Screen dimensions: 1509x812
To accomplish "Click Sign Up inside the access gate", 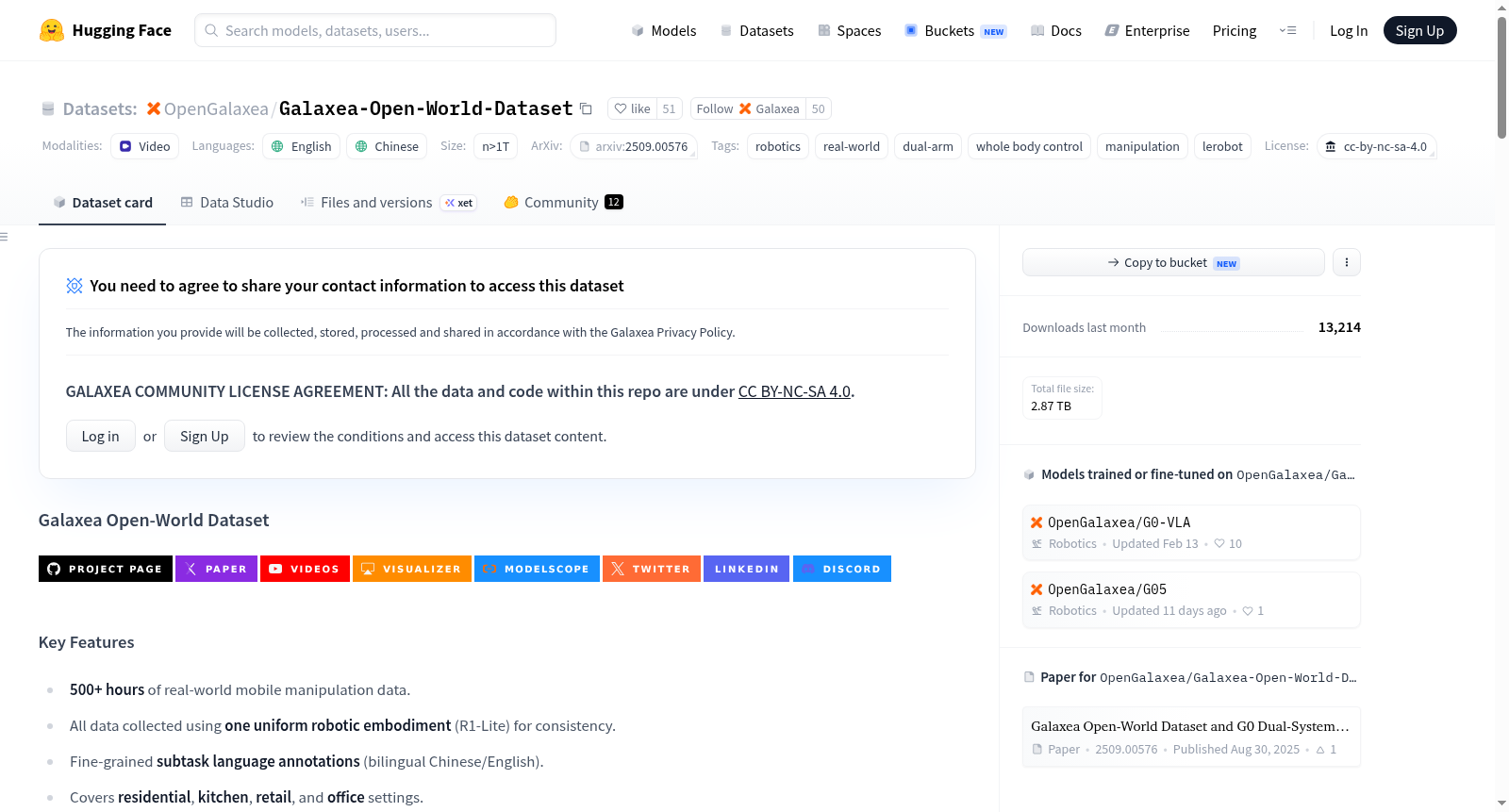I will [204, 436].
